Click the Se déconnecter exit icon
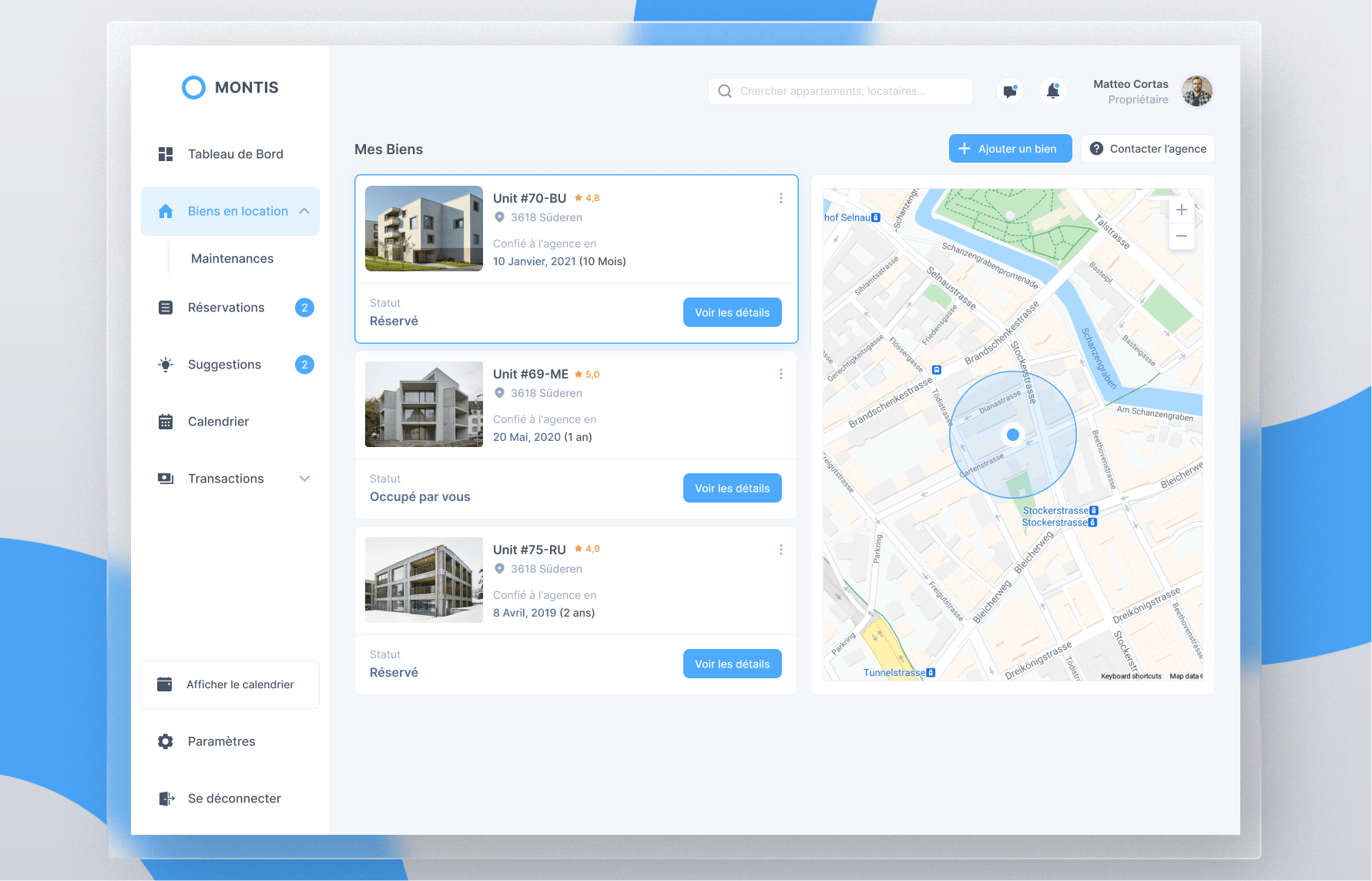Viewport: 1372px width, 881px height. tap(166, 799)
